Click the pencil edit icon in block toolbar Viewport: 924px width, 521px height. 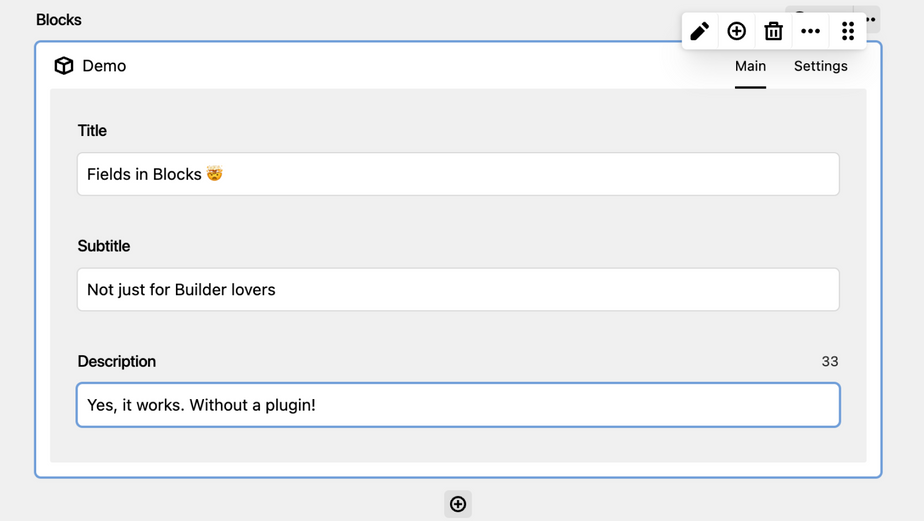700,31
